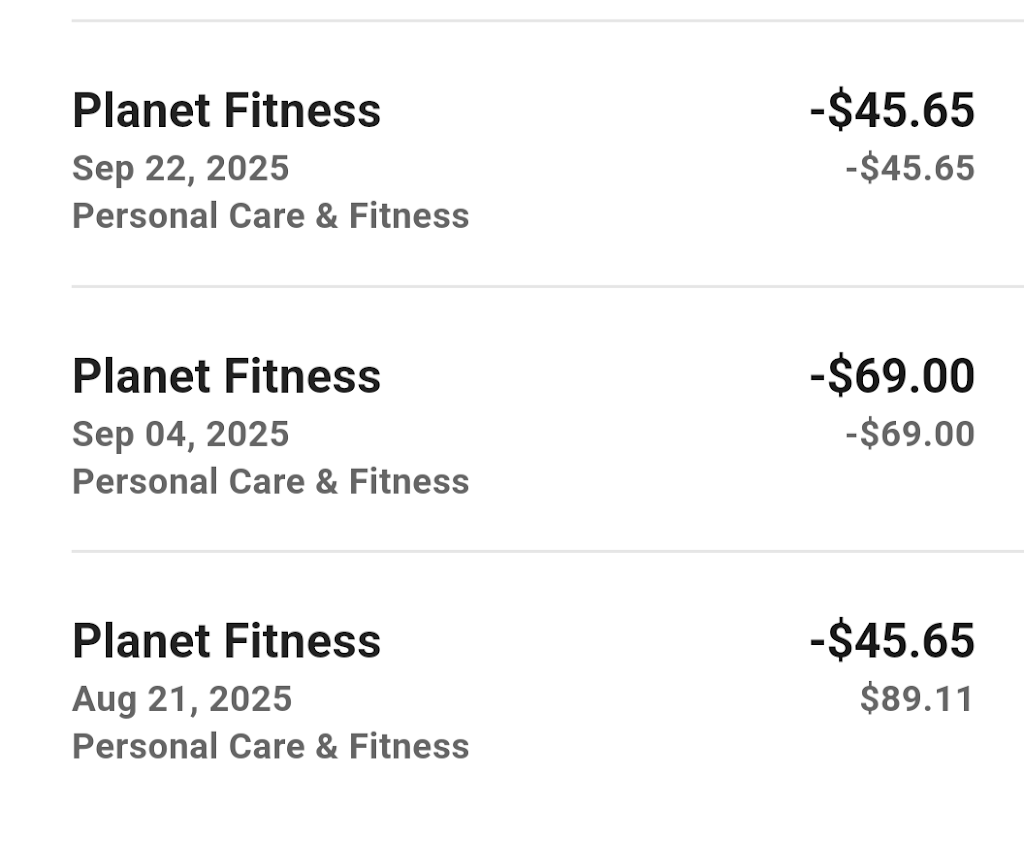Open the Sep 22 Planet Fitness merchant name
Screen dimensions: 1024x843
(x=226, y=111)
